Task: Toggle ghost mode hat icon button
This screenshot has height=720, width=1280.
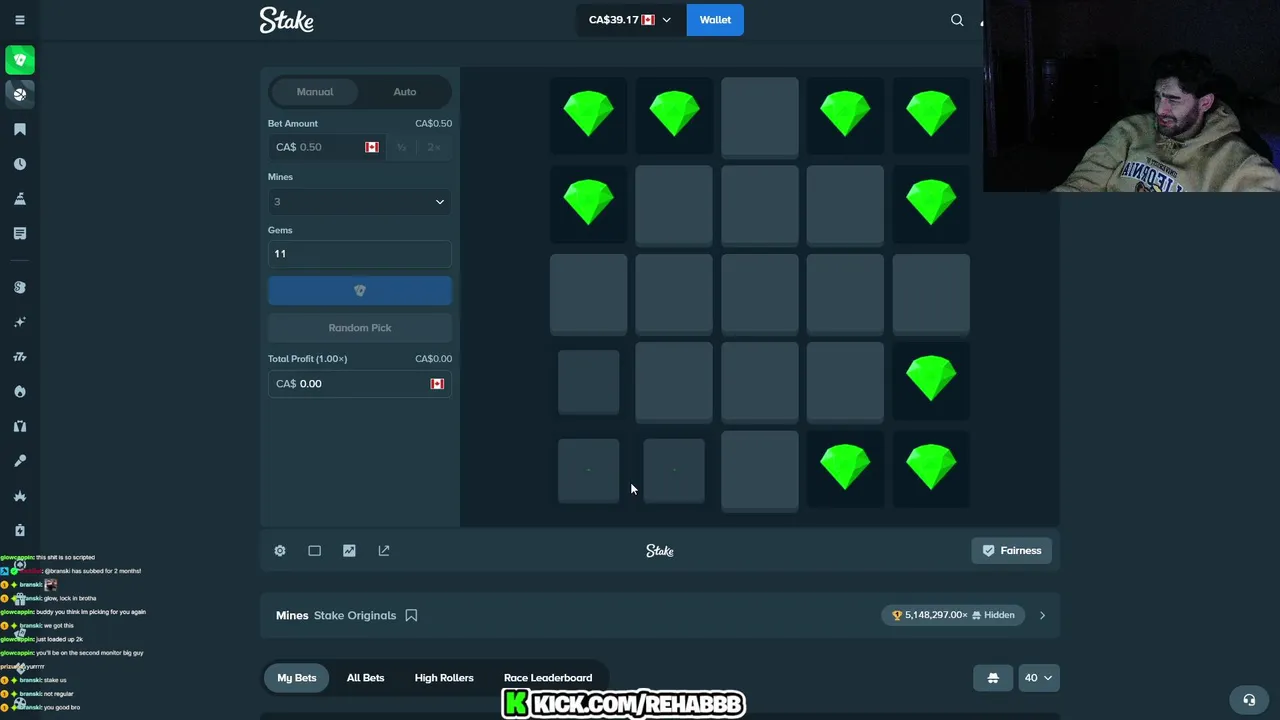Action: pos(993,678)
